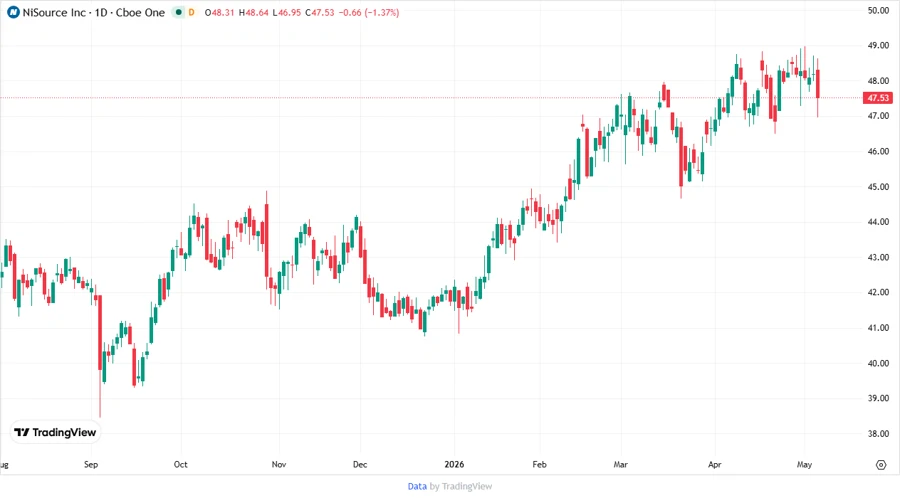The height and width of the screenshot is (498, 900).
Task: Click the low value L46.95
Action: (x=286, y=12)
